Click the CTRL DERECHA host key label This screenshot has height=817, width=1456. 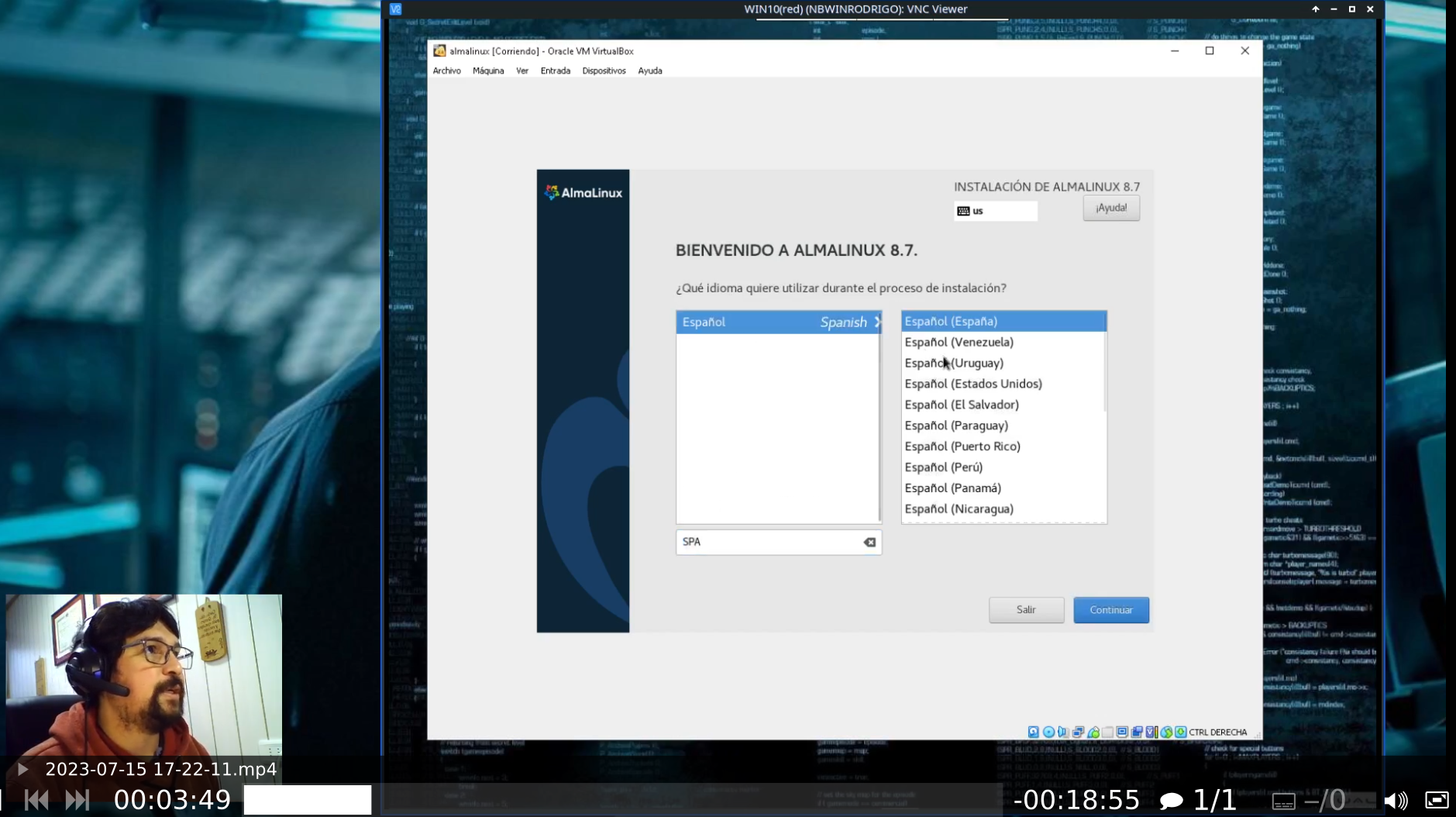[x=1217, y=733]
